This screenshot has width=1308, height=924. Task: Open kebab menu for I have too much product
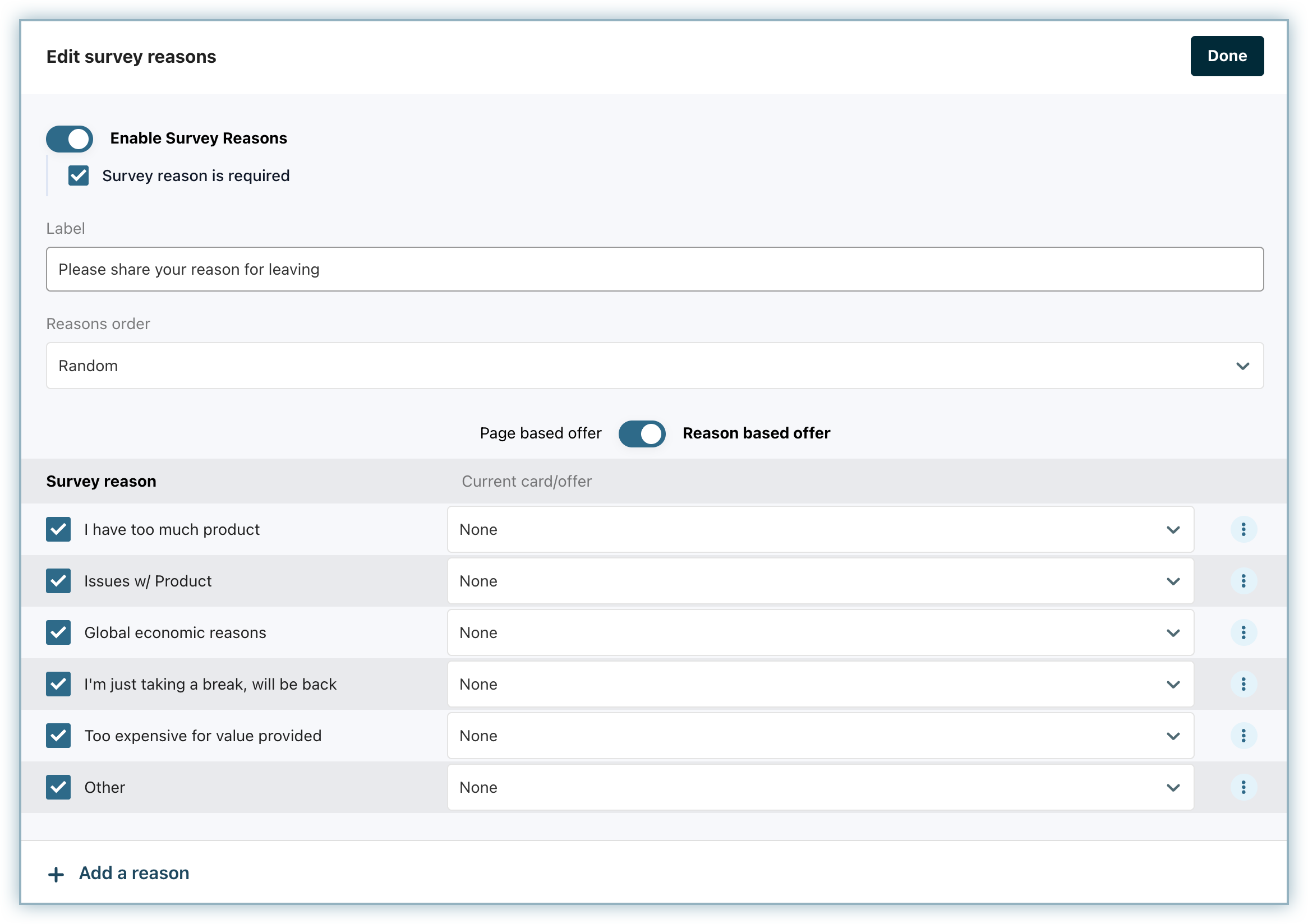tap(1243, 529)
